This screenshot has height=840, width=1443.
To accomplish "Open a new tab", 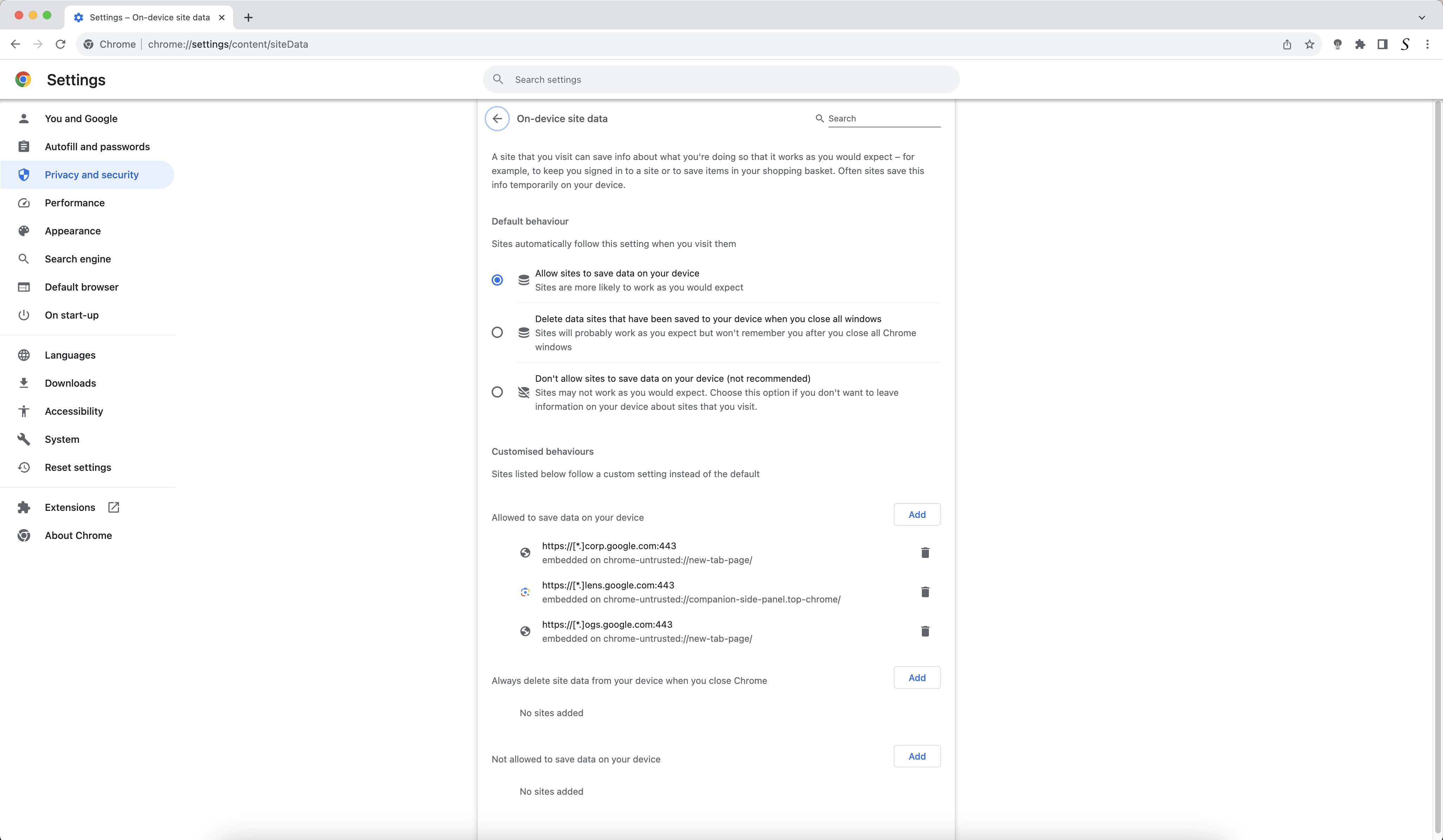I will click(x=248, y=17).
